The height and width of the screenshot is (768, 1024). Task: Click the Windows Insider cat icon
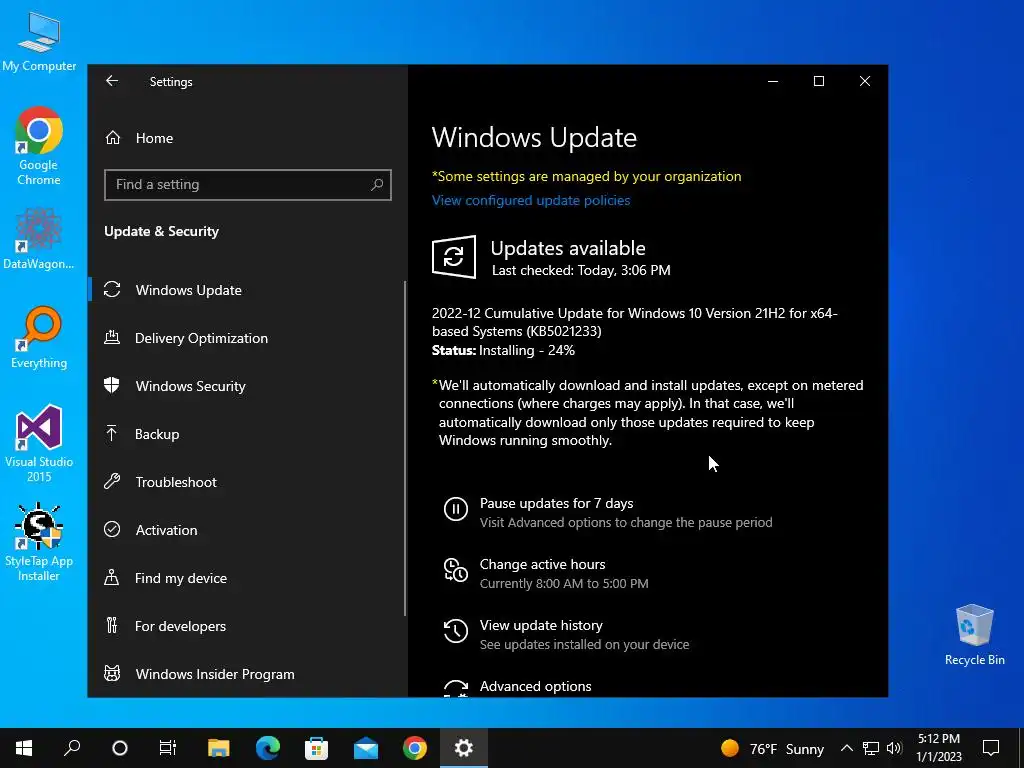[112, 673]
